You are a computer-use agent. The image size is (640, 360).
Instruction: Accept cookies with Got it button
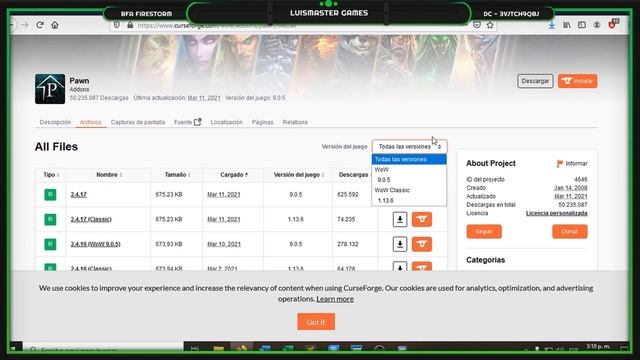pyautogui.click(x=316, y=322)
